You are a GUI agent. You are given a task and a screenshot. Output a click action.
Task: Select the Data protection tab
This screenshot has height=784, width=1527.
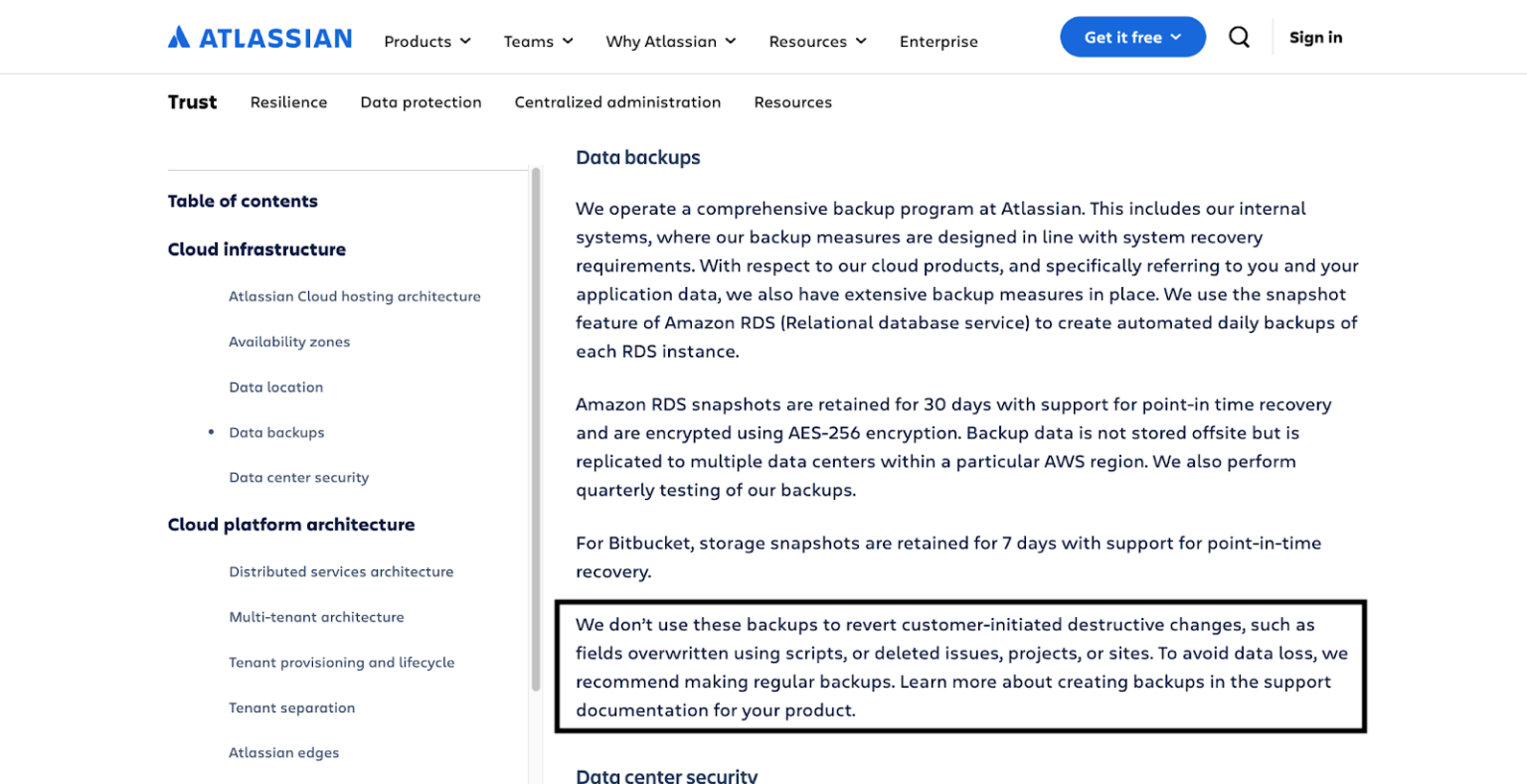[421, 101]
